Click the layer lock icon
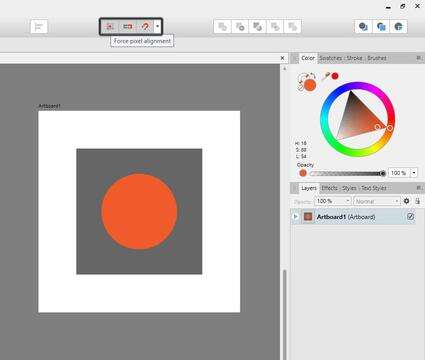This screenshot has width=425, height=360. [417, 201]
